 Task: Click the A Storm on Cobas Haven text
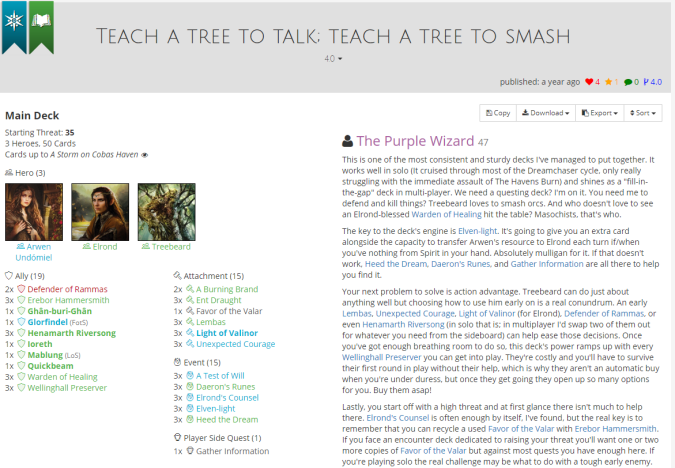coord(94,155)
